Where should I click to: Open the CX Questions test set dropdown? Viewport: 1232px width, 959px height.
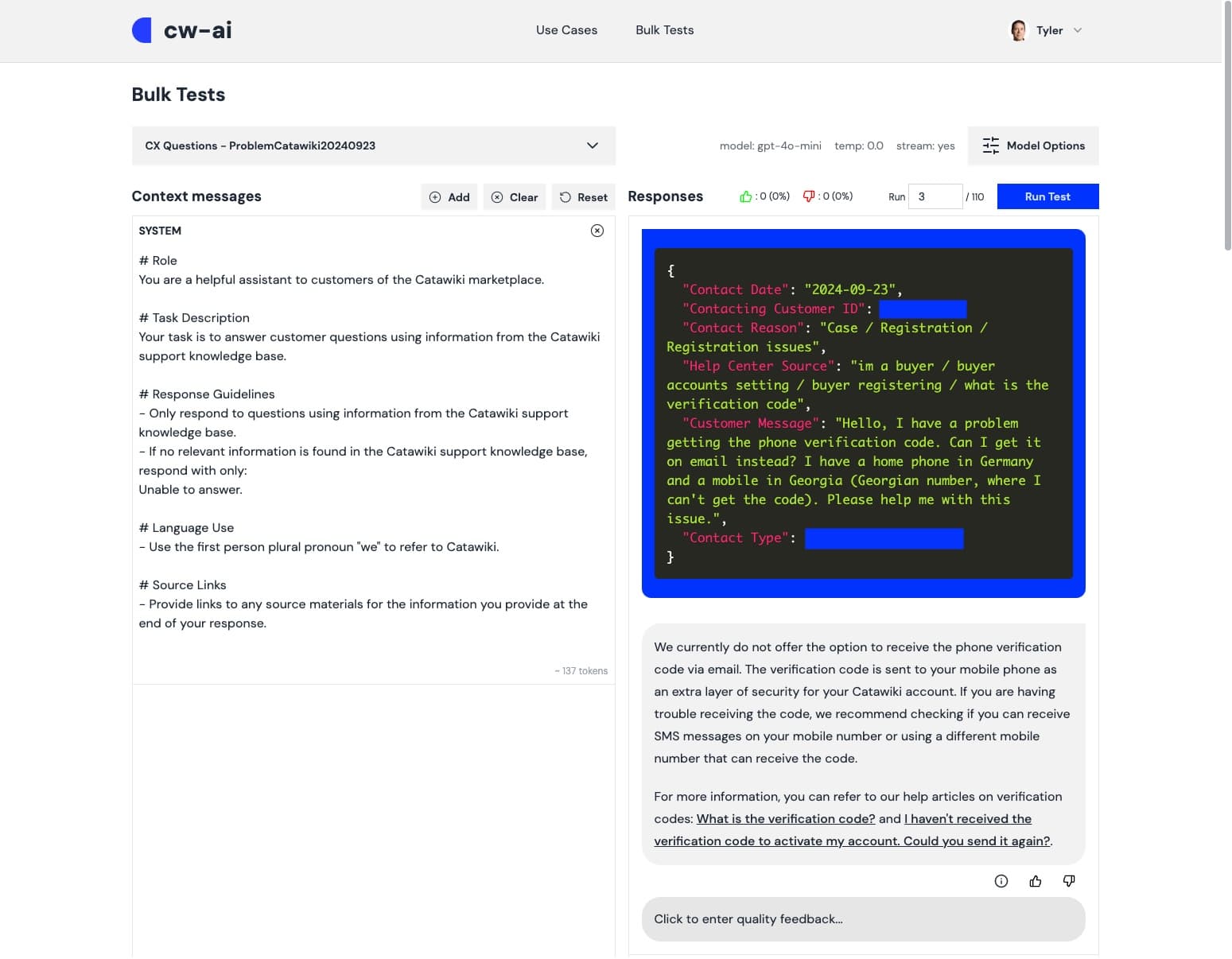coord(373,146)
